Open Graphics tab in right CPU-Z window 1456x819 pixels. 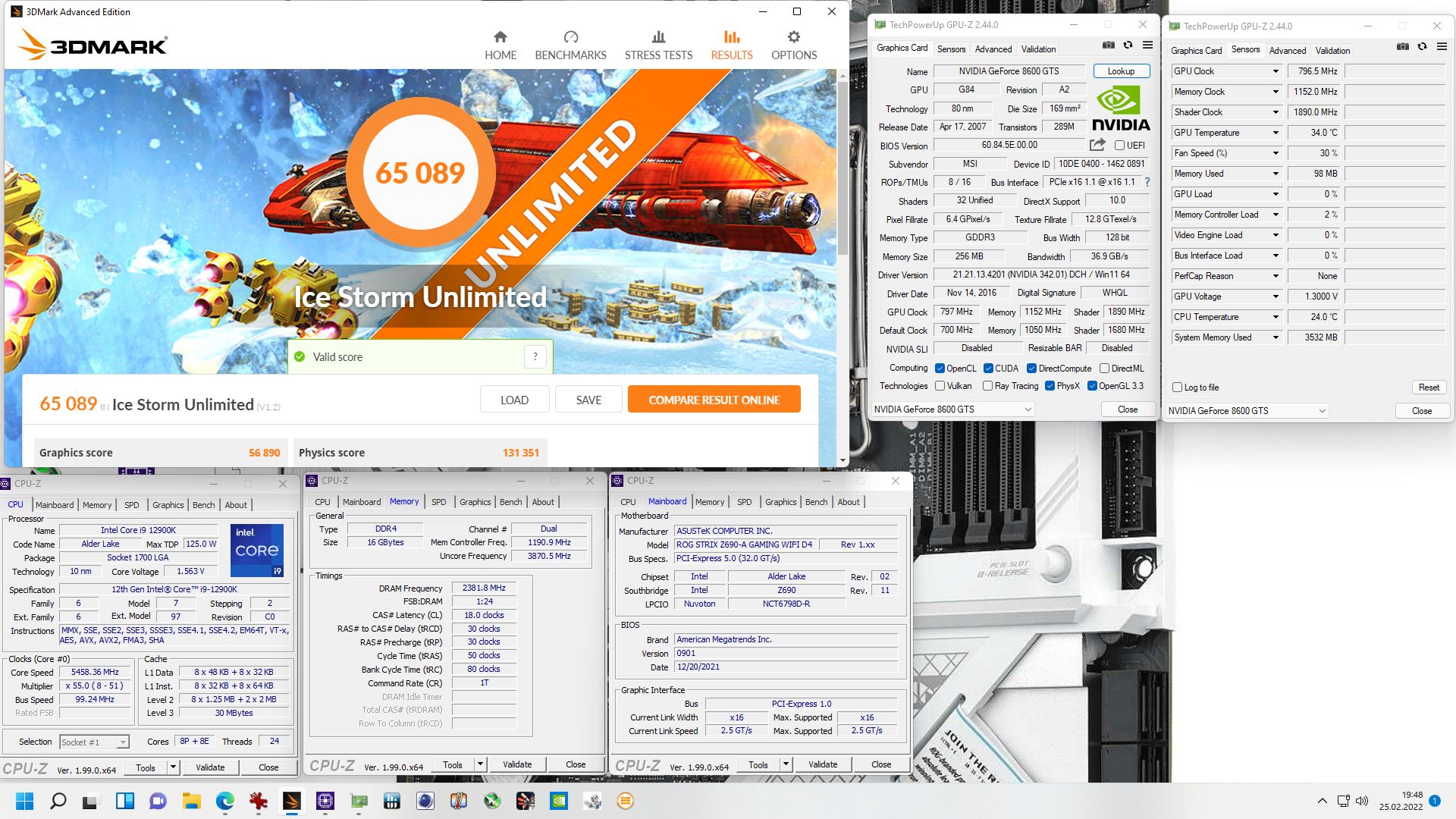(781, 502)
